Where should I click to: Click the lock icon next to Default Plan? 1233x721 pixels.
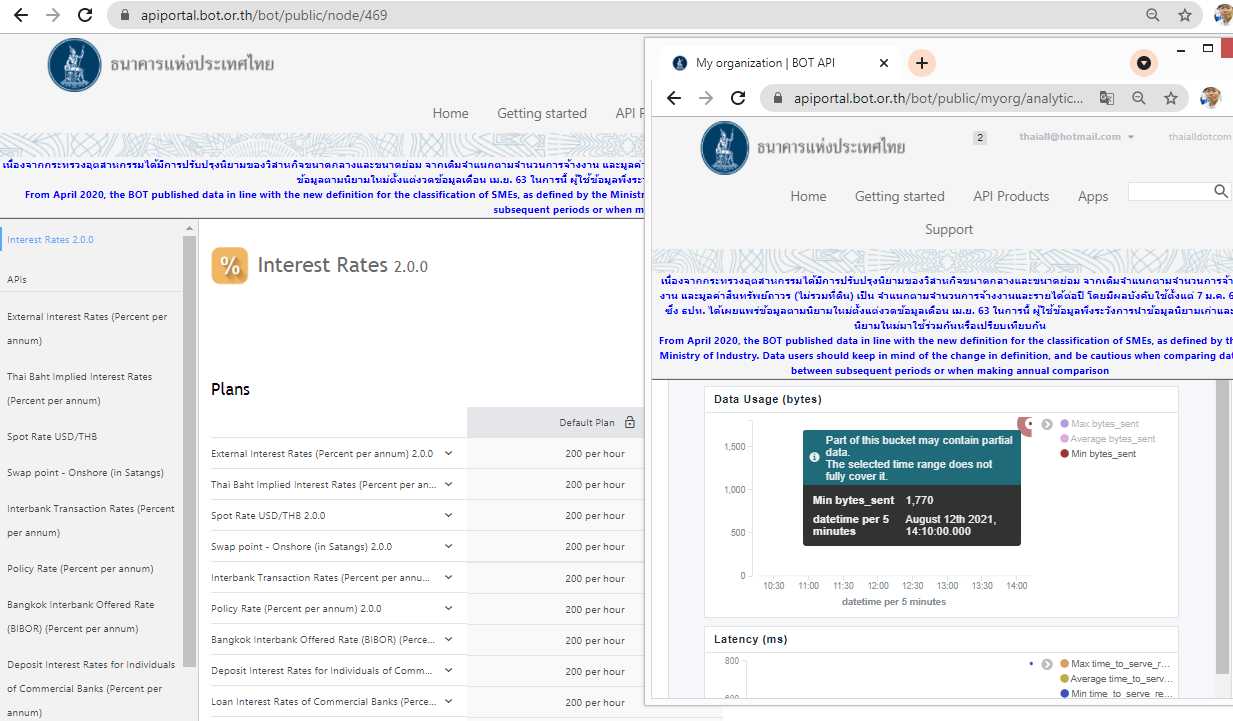630,423
